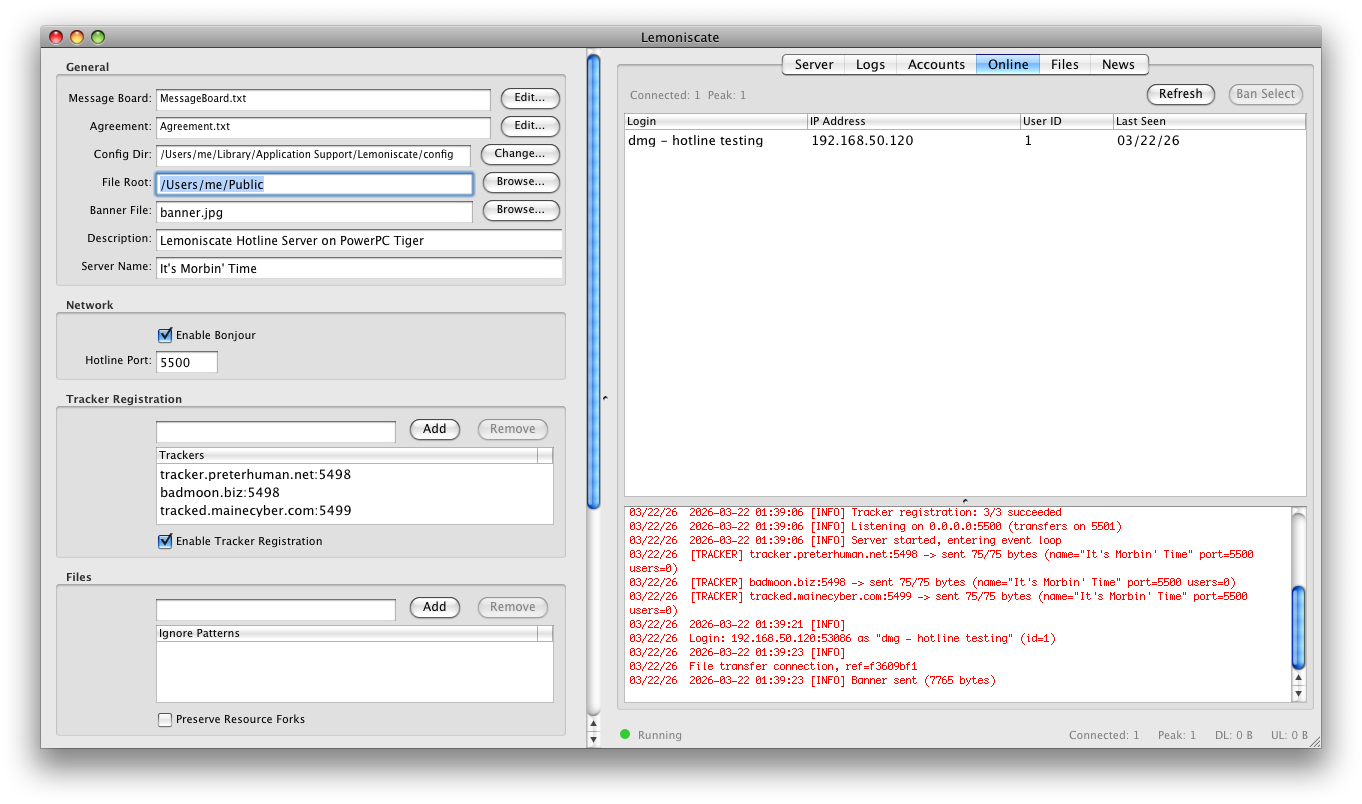Click the log pane scrollbar thumb
This screenshot has width=1362, height=804.
1298,627
